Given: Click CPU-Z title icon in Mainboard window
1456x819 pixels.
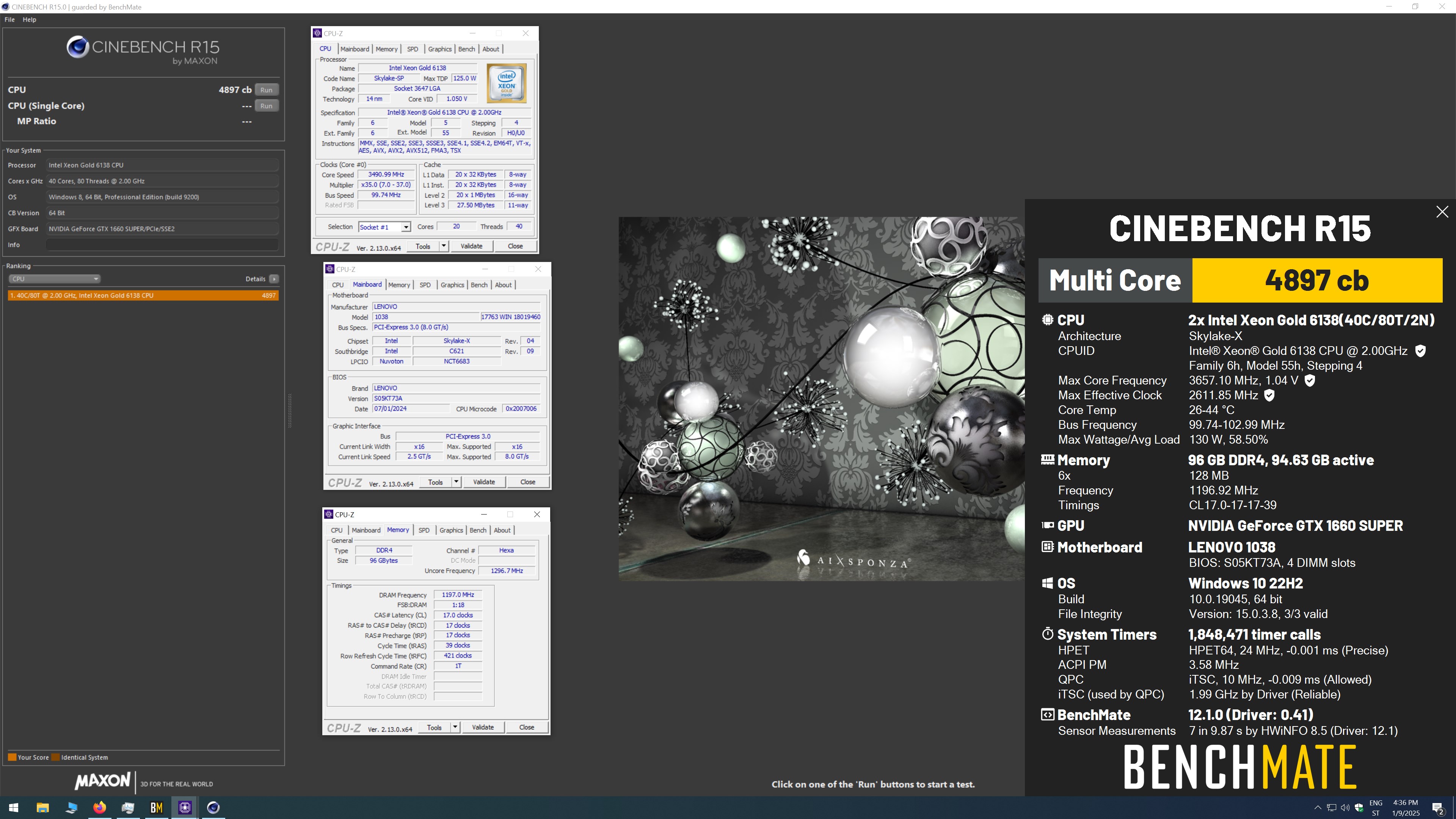Looking at the screenshot, I should (330, 269).
